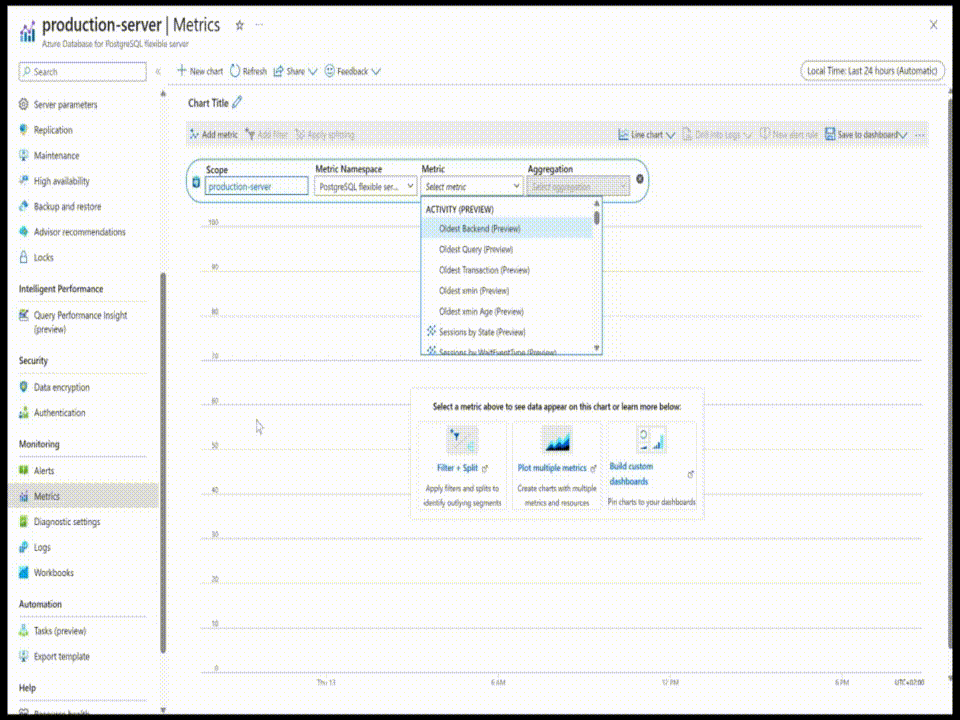Change the Local Time range selector
Viewport: 960px width, 720px height.
pos(872,71)
